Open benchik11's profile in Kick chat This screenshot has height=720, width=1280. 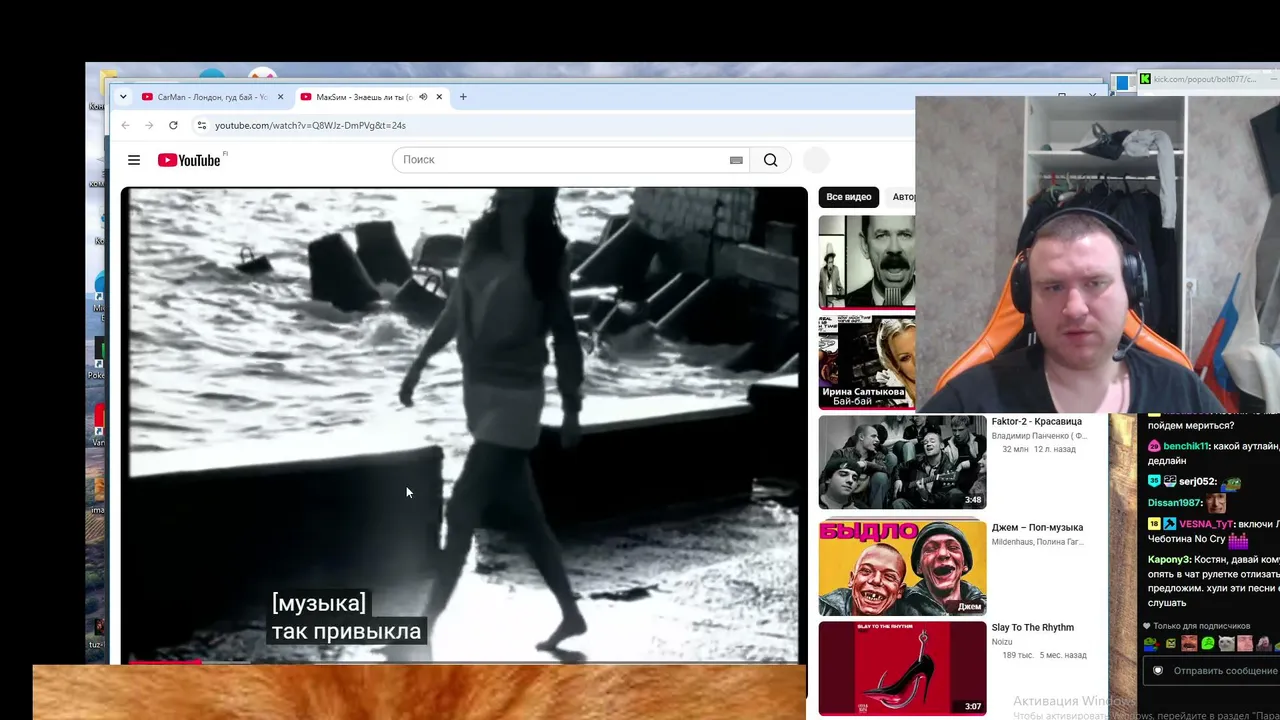(x=1187, y=446)
